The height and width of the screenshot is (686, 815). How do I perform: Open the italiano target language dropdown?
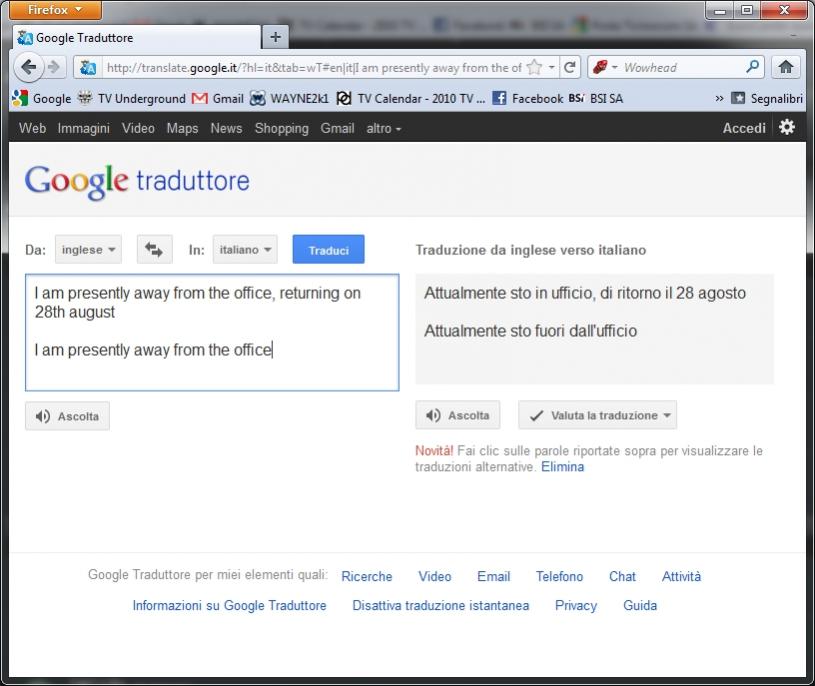pos(245,249)
